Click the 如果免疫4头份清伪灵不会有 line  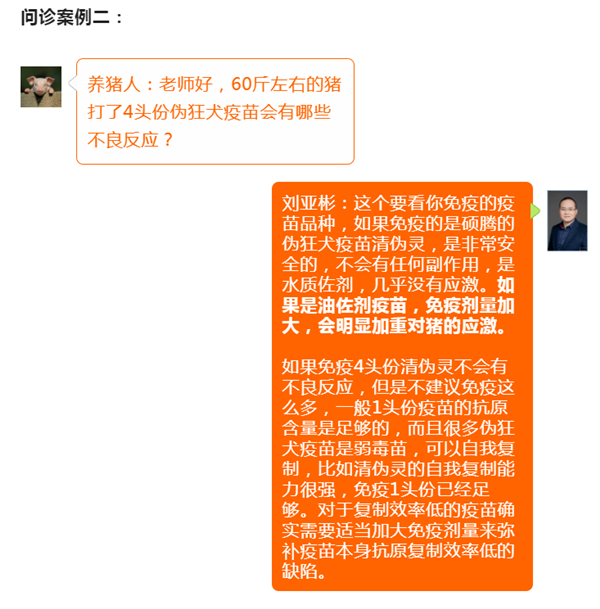coord(394,367)
